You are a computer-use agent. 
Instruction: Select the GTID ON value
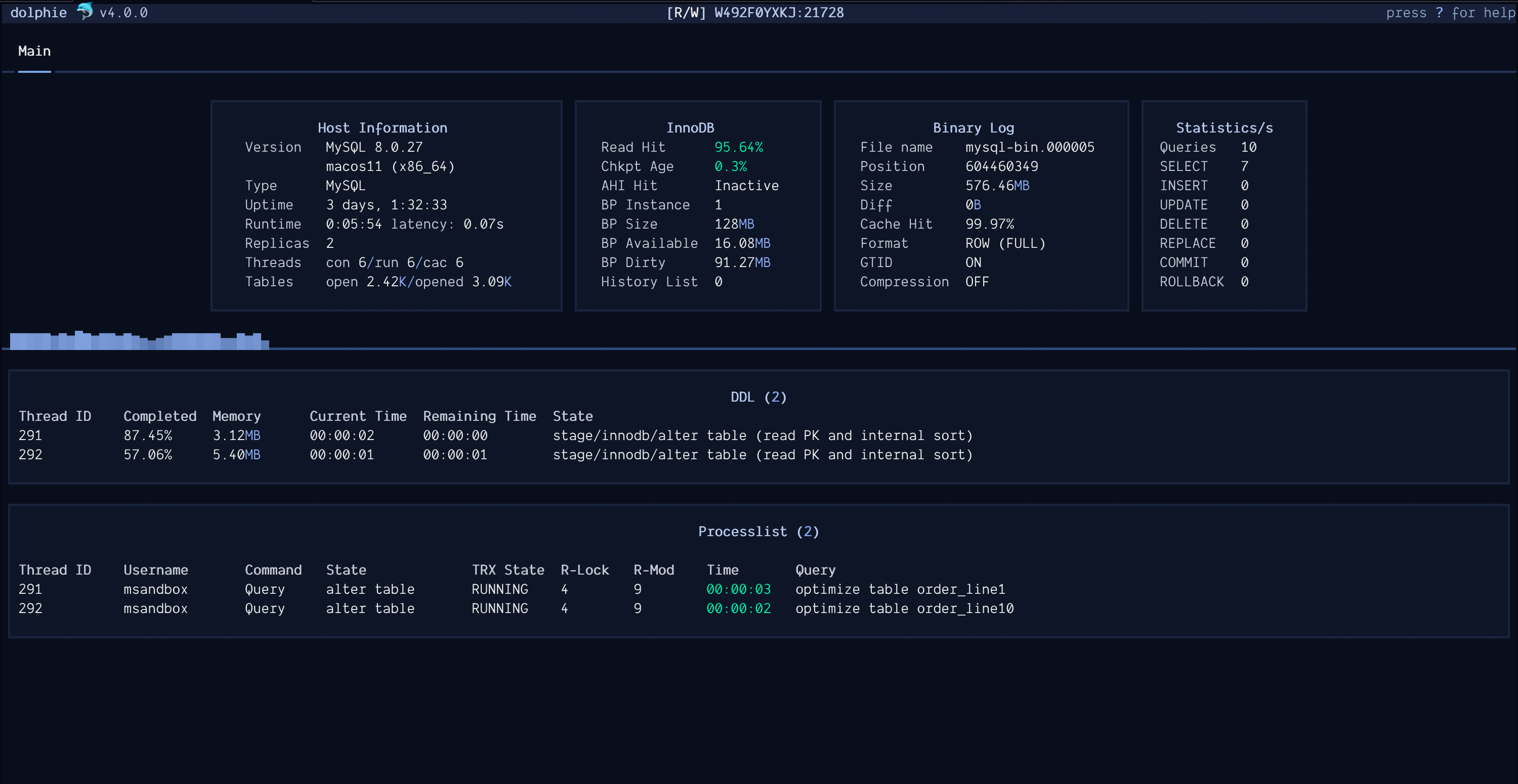(973, 262)
